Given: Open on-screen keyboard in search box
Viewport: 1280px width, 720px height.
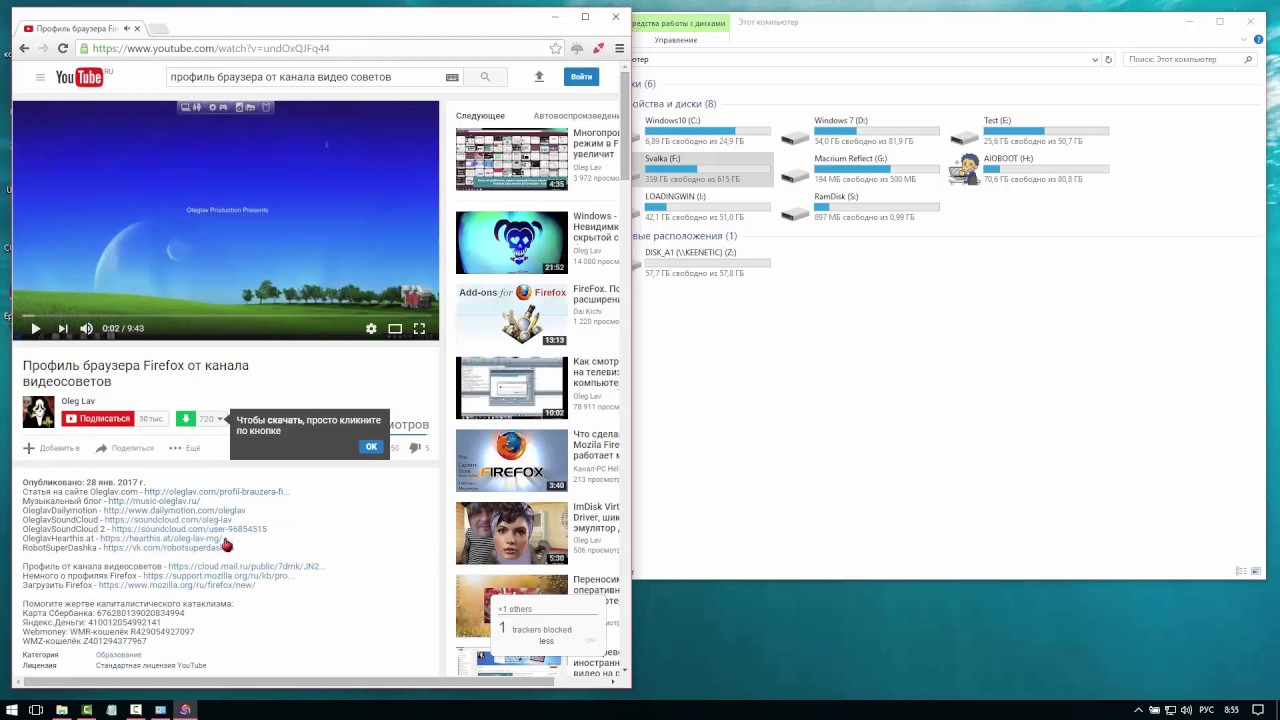Looking at the screenshot, I should click(452, 77).
